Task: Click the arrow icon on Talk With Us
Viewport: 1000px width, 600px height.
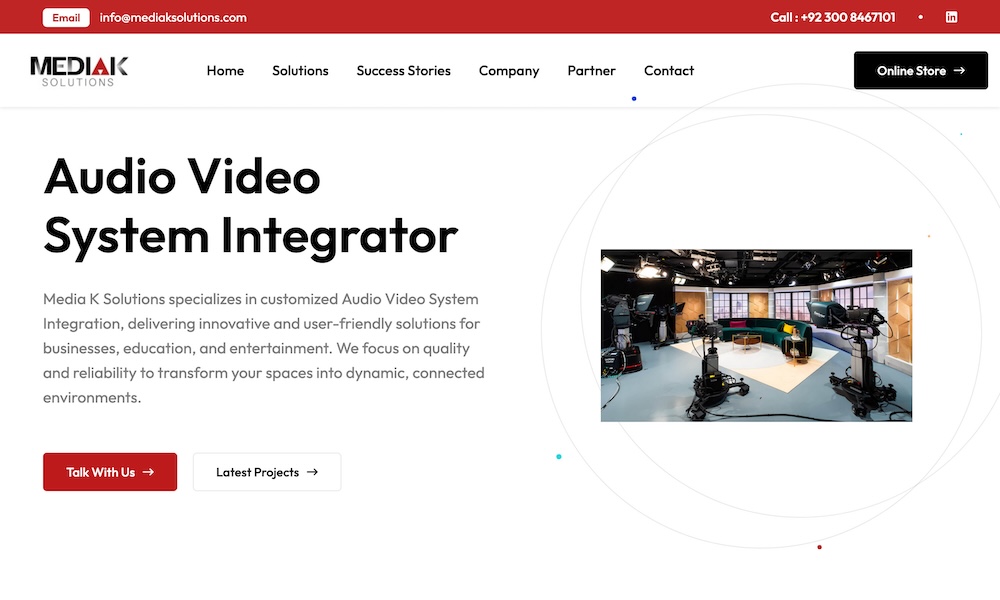Action: 150,472
